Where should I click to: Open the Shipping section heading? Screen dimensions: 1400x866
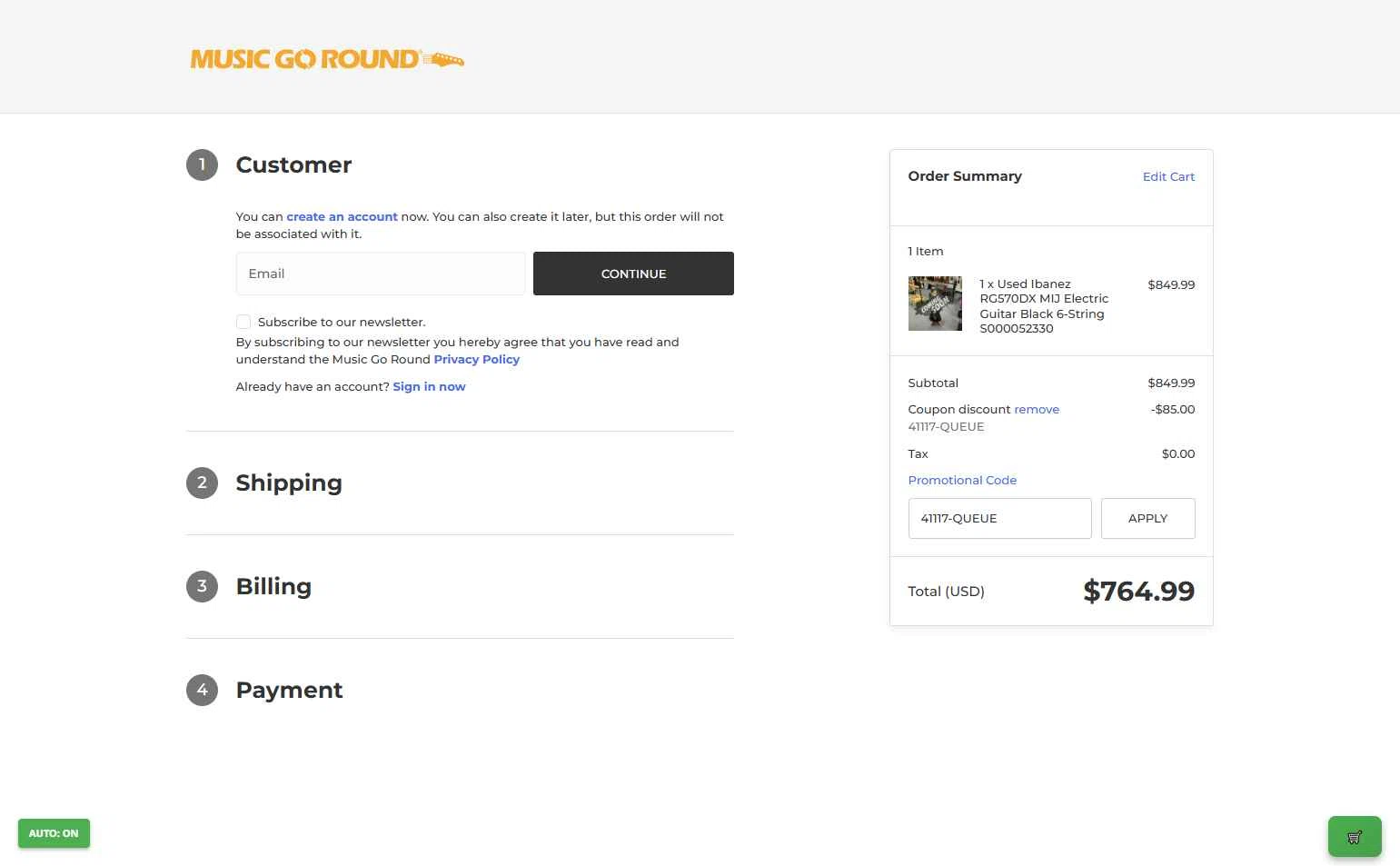pos(289,483)
